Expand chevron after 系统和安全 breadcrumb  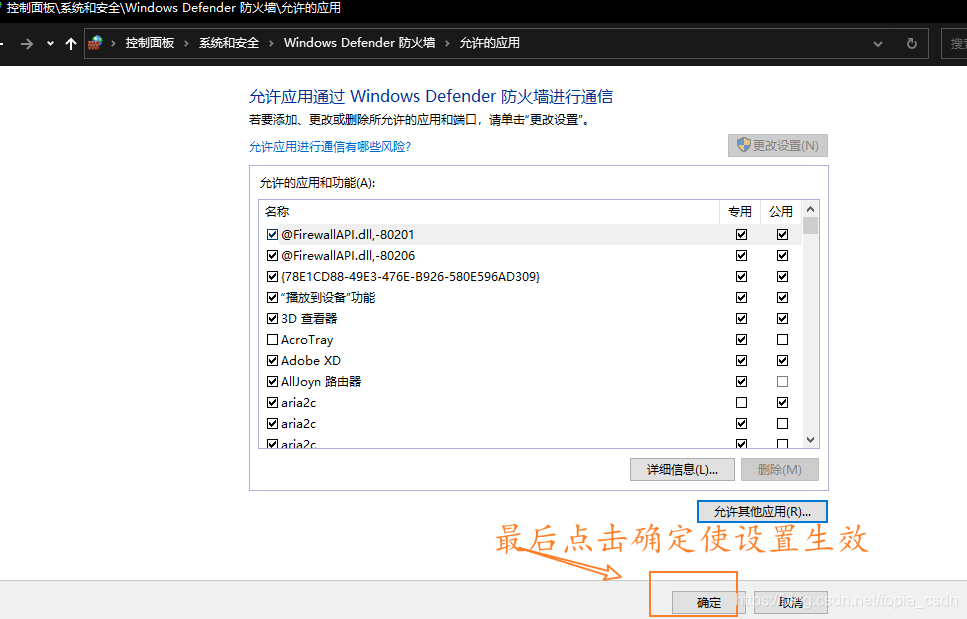point(271,43)
